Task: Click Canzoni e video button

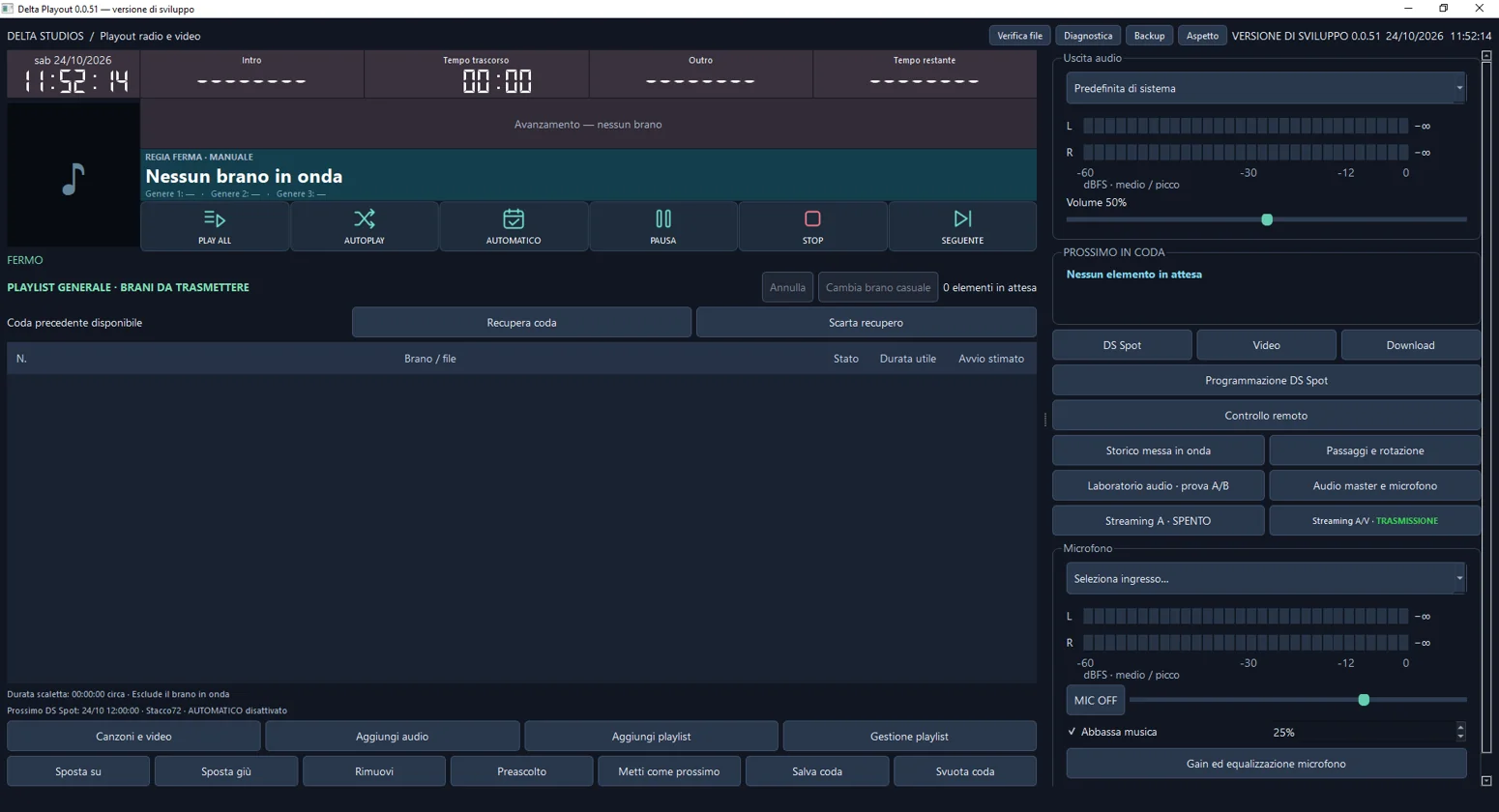Action: pos(133,736)
